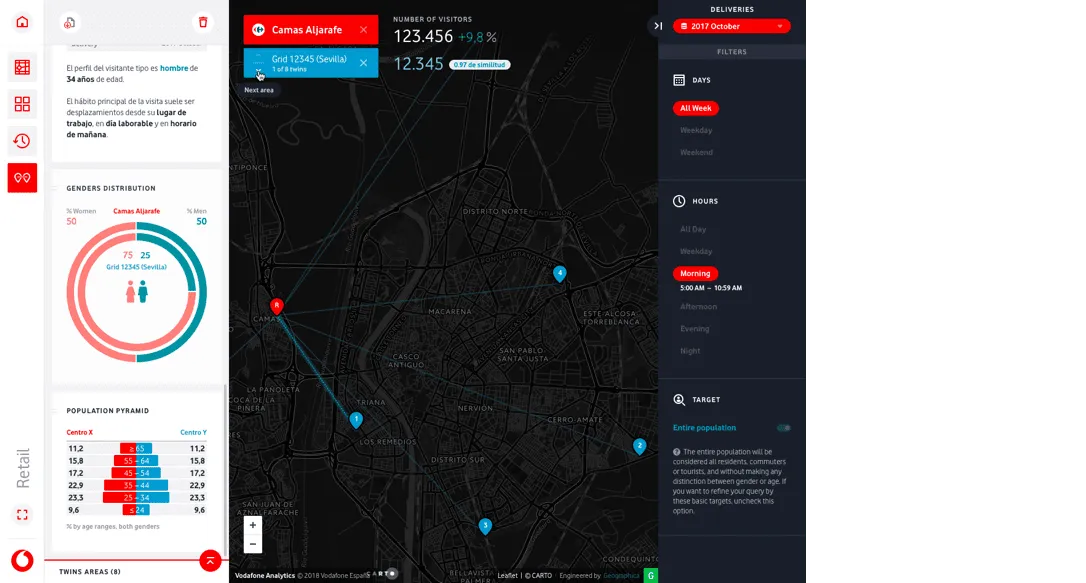Toggle the Entire population switch

783,428
